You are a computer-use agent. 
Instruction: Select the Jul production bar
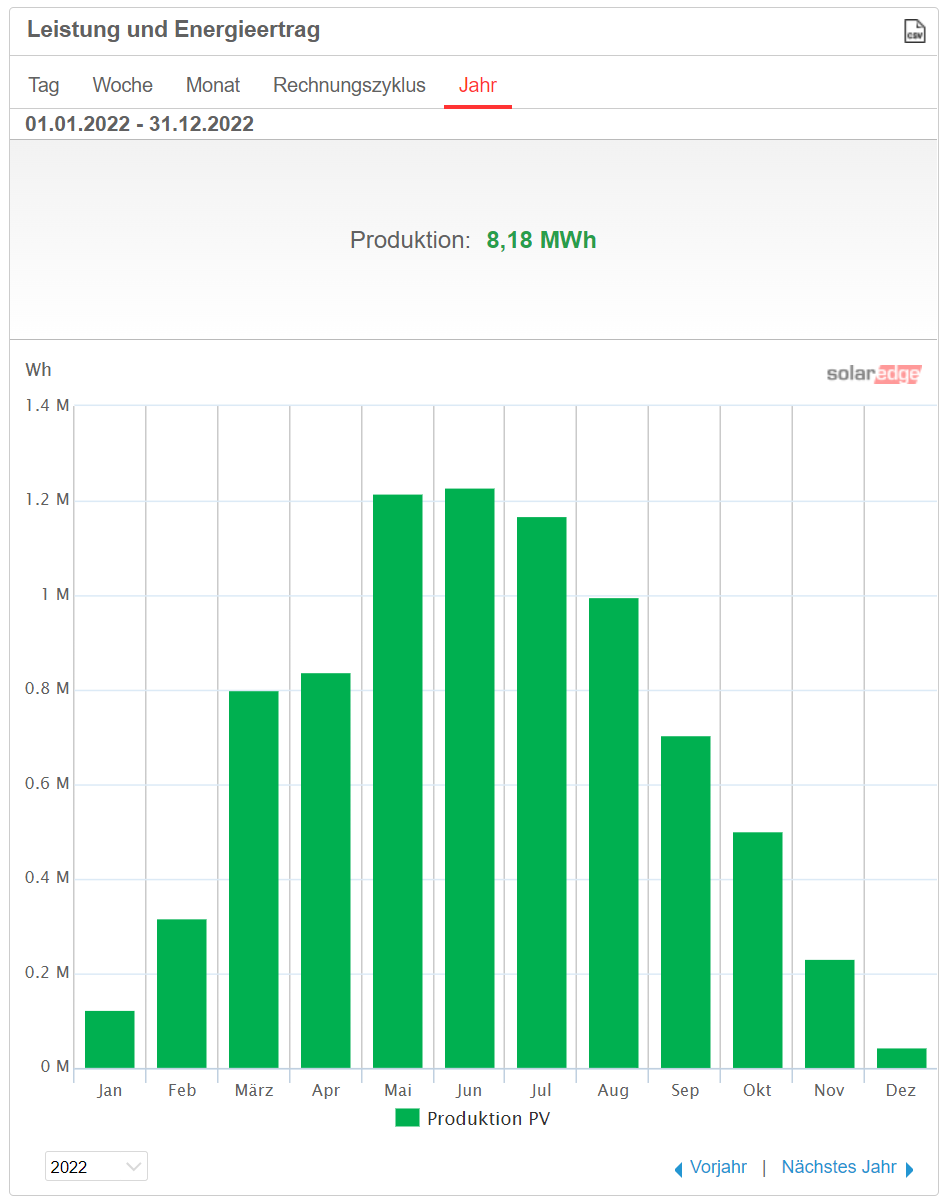coord(542,792)
